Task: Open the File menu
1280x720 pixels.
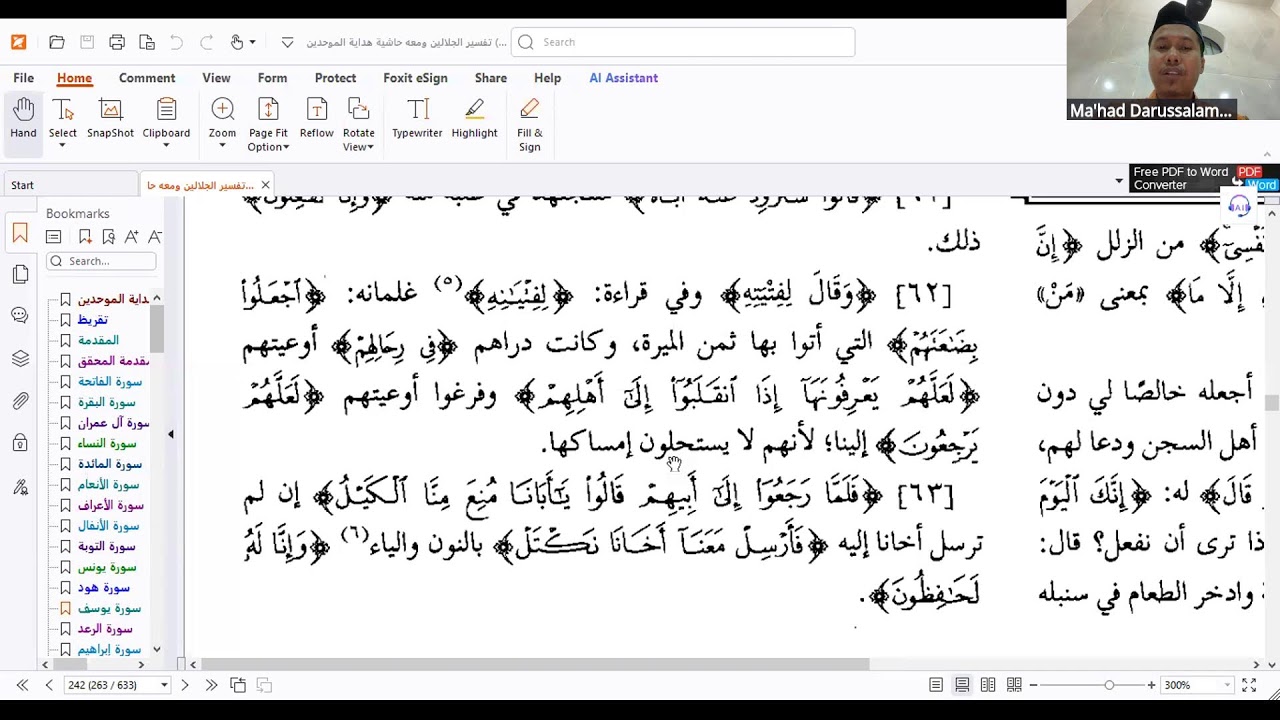Action: (x=23, y=78)
